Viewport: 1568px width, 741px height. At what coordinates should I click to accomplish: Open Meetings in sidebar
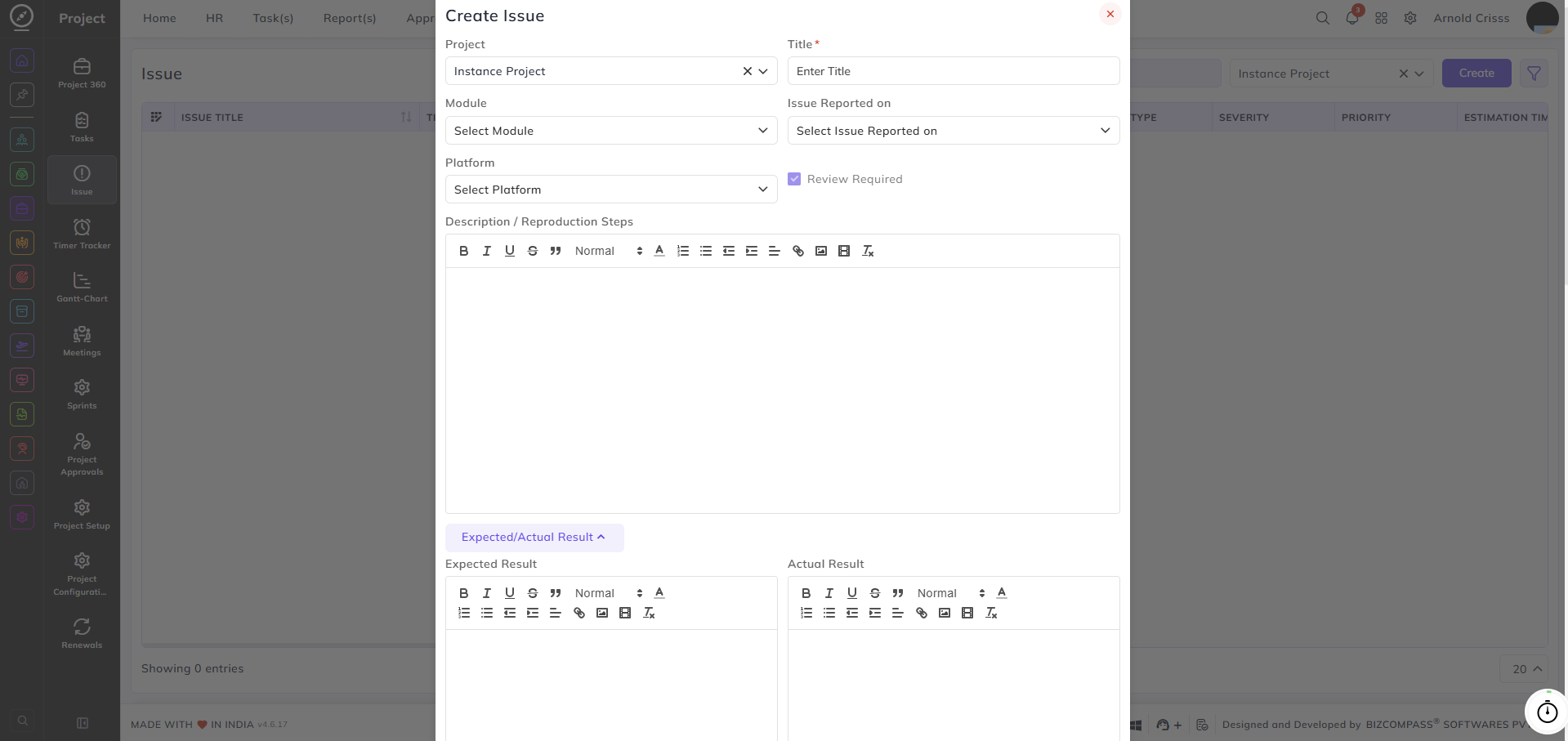82,341
